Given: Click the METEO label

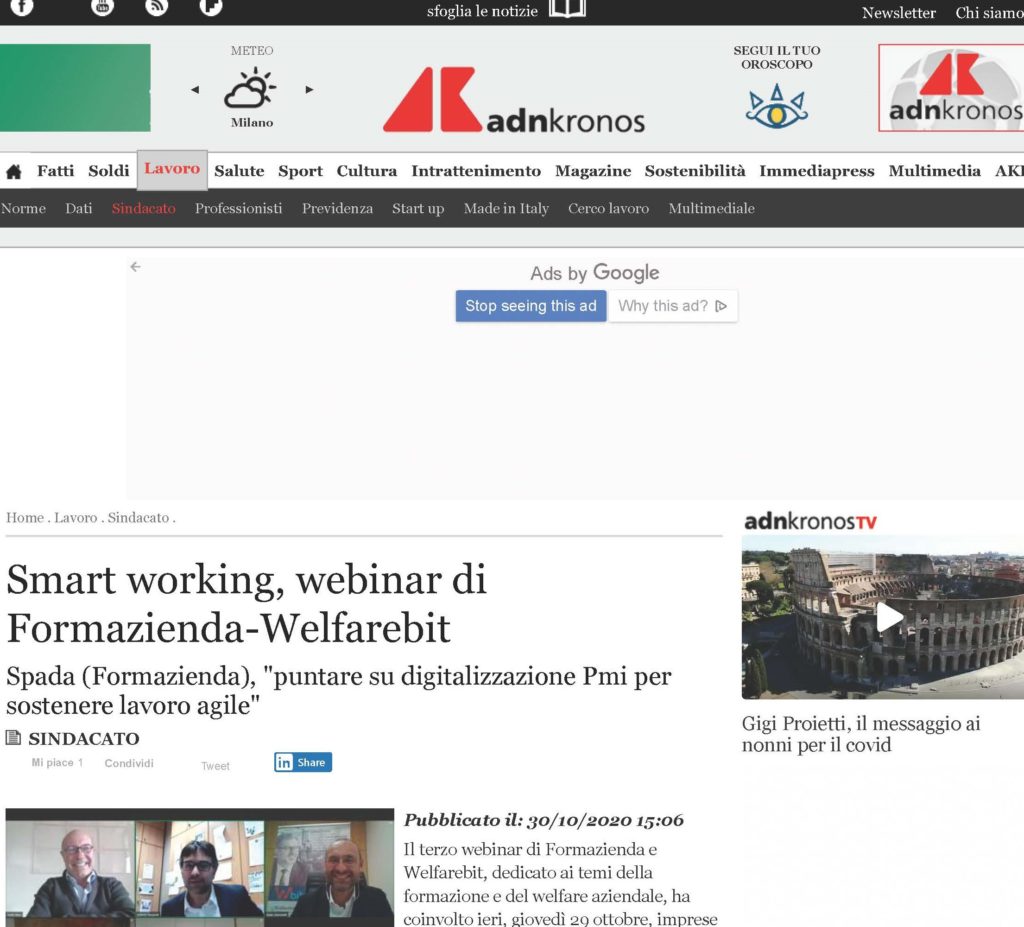Looking at the screenshot, I should pyautogui.click(x=251, y=50).
